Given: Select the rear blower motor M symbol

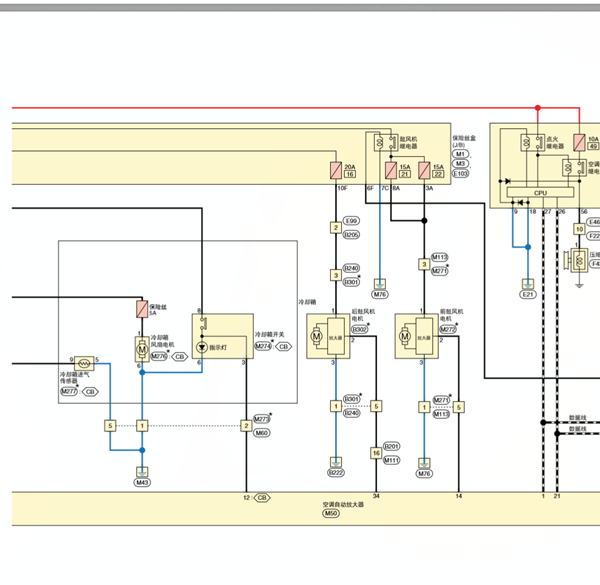Looking at the screenshot, I should 316,337.
